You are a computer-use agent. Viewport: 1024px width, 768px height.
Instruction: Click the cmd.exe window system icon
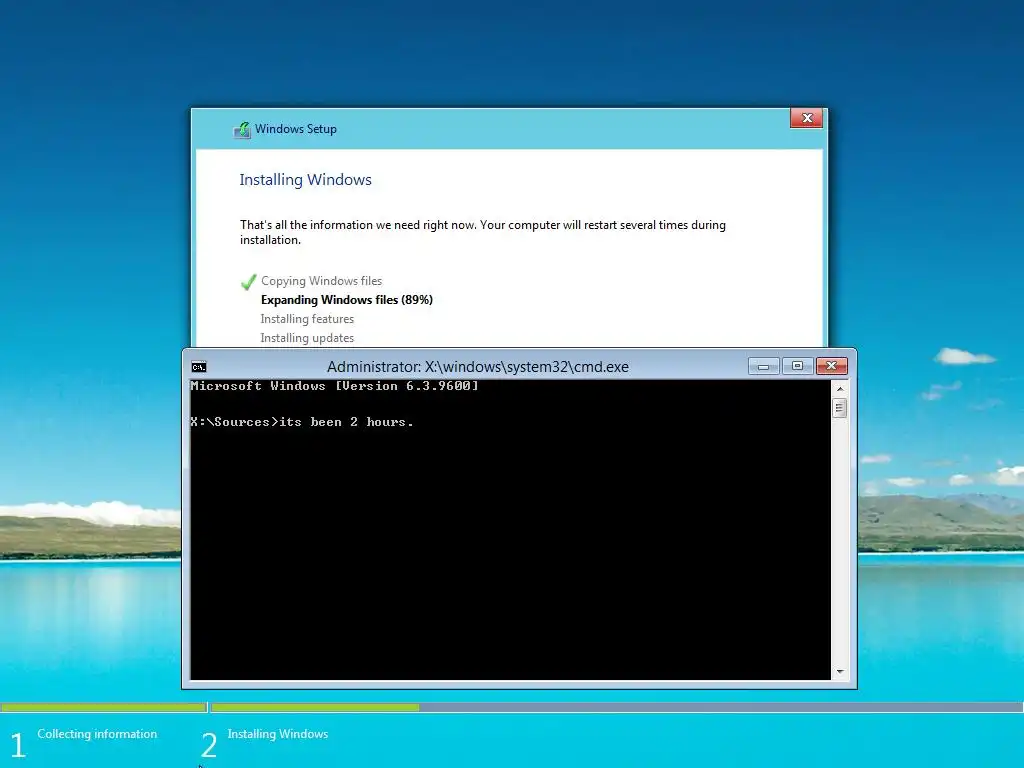(199, 367)
